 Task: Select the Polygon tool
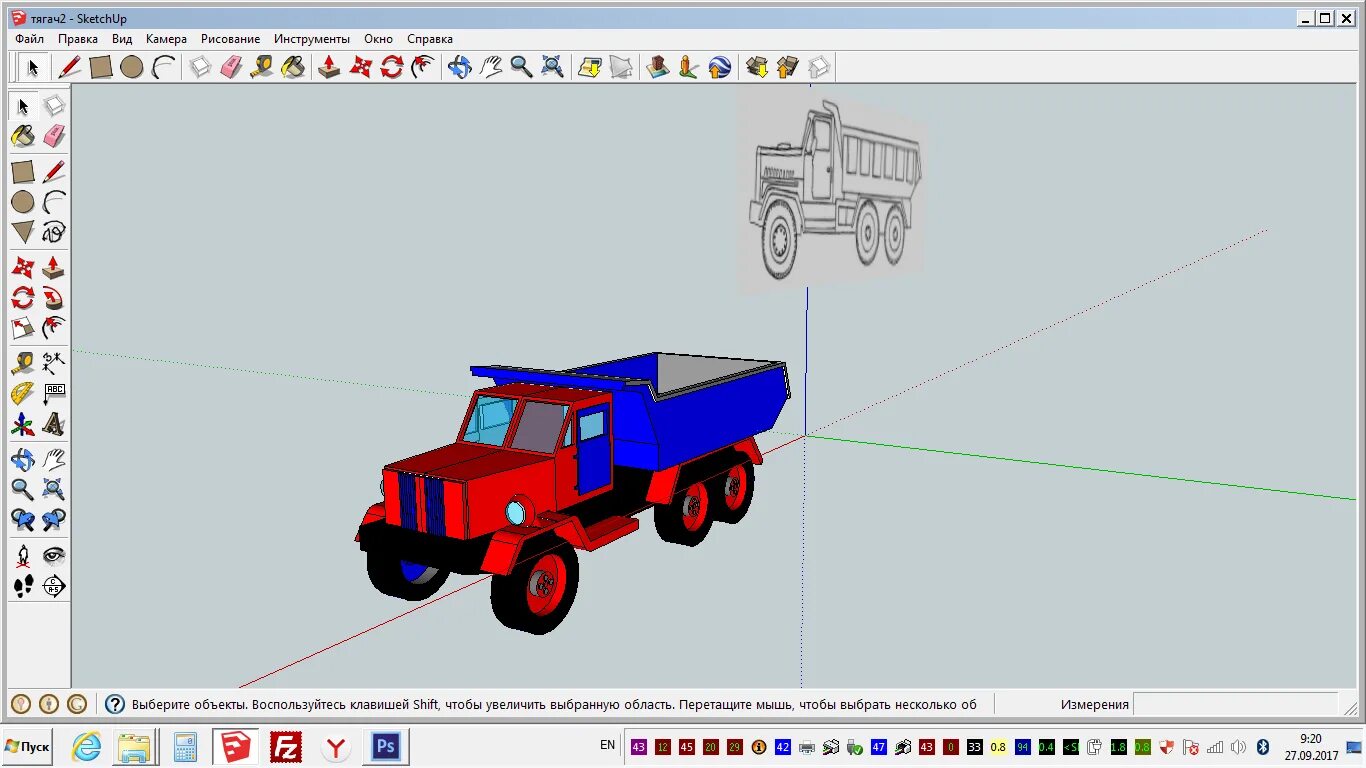(23, 232)
